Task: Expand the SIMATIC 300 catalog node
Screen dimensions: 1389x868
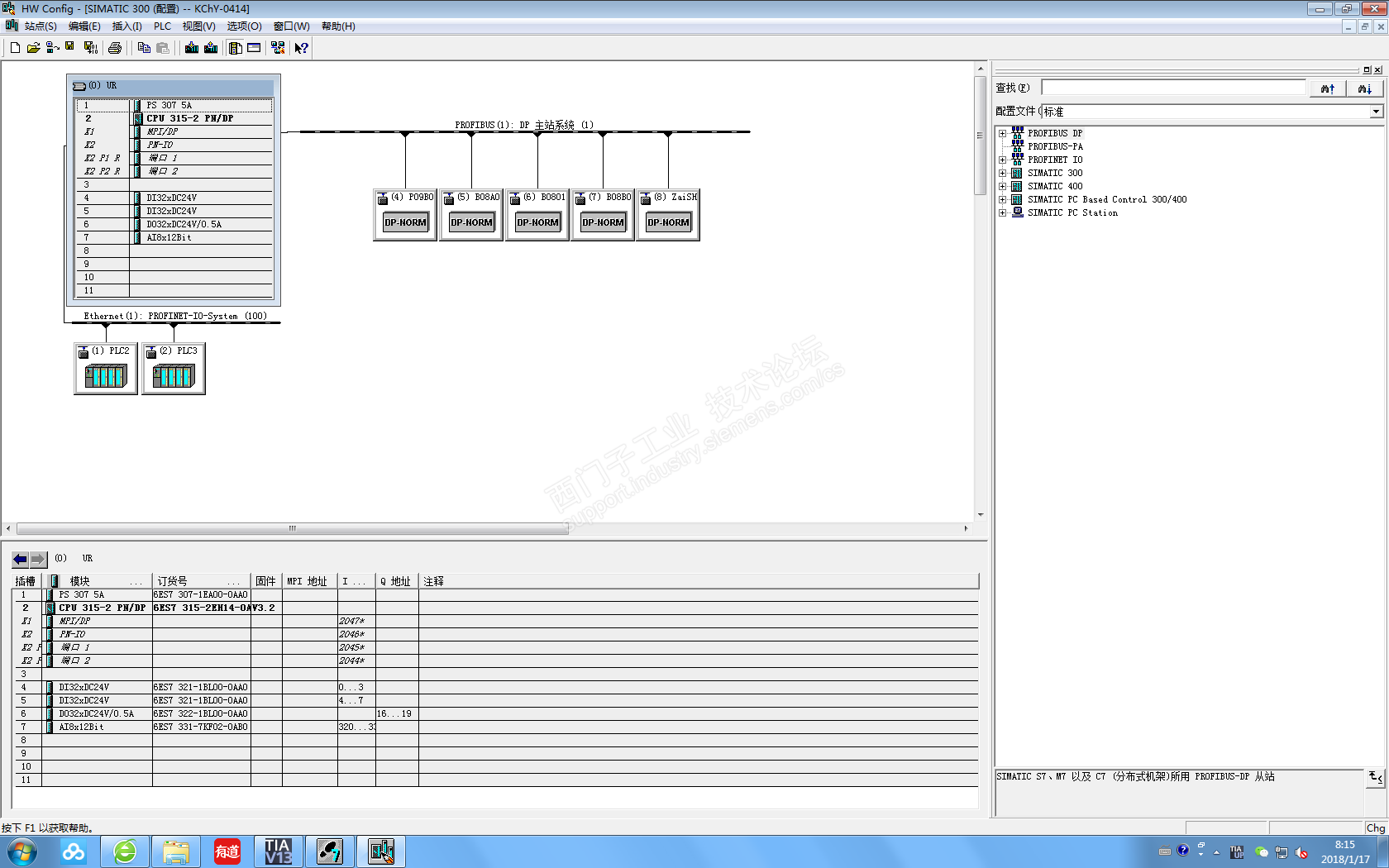Action: (x=1002, y=173)
